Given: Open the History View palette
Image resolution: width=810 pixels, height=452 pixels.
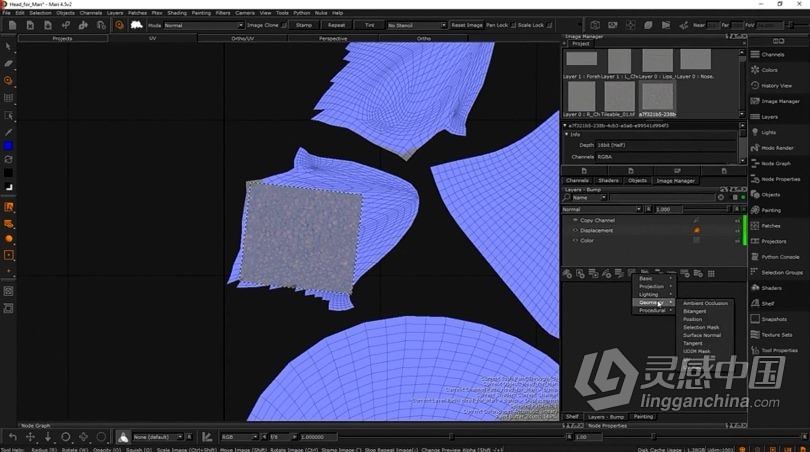Looking at the screenshot, I should [771, 86].
